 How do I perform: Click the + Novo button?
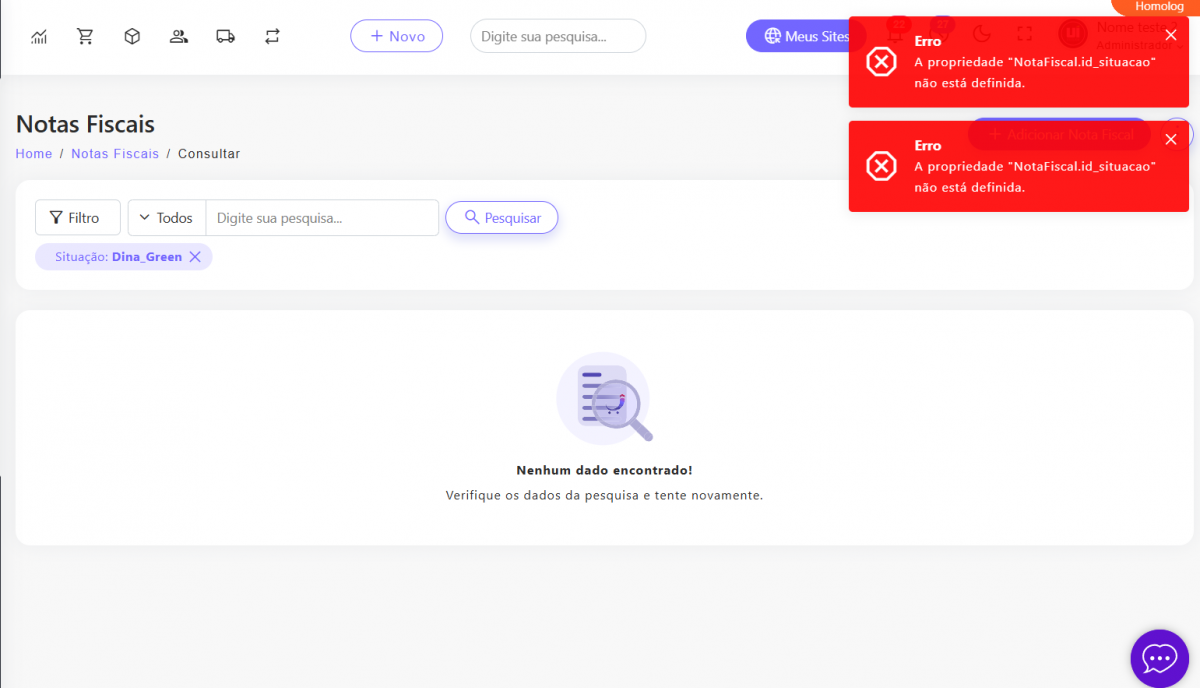pyautogui.click(x=396, y=36)
